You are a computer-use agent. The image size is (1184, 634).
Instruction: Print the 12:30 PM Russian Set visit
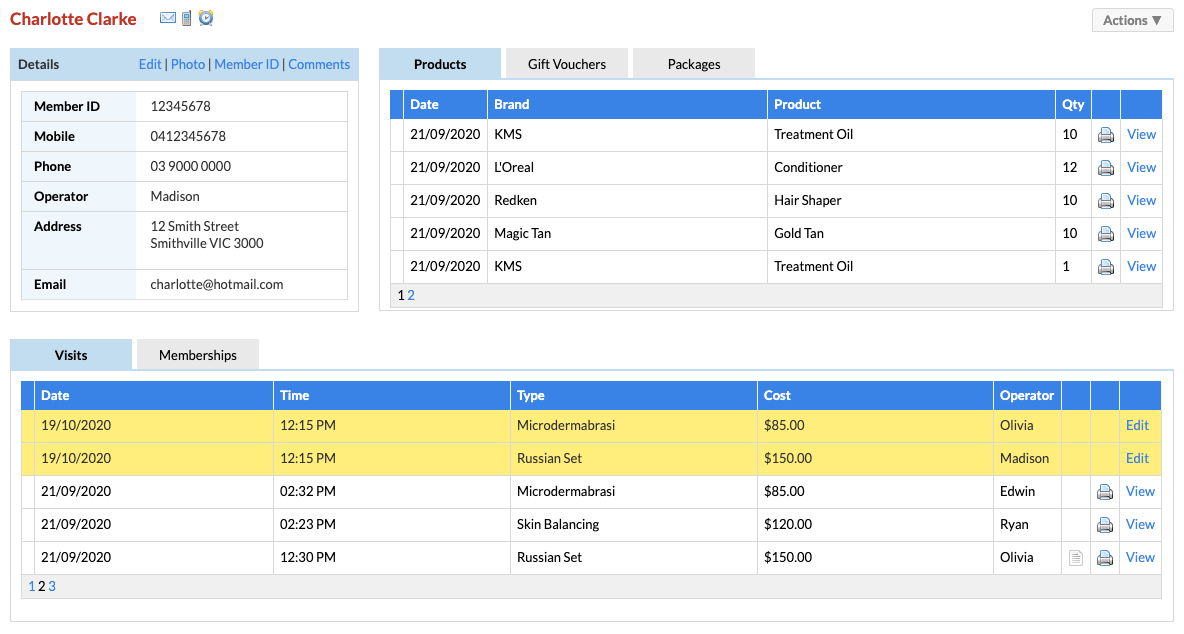pyautogui.click(x=1105, y=558)
